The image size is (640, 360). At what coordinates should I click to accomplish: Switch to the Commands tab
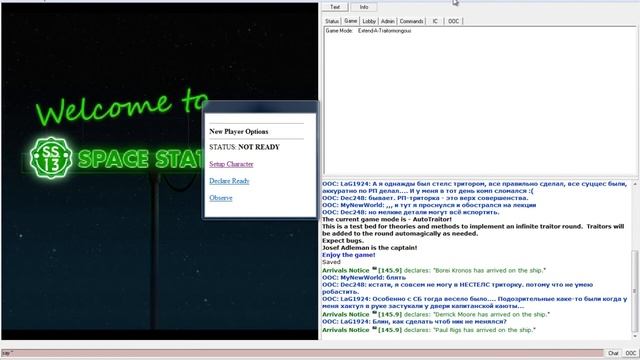coord(411,21)
